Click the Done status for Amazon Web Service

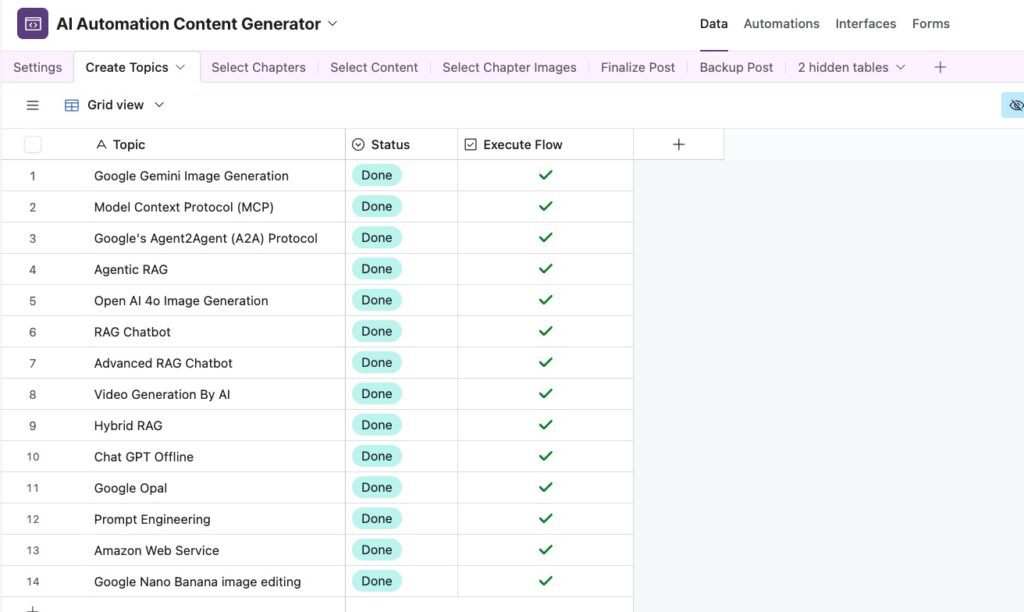377,550
